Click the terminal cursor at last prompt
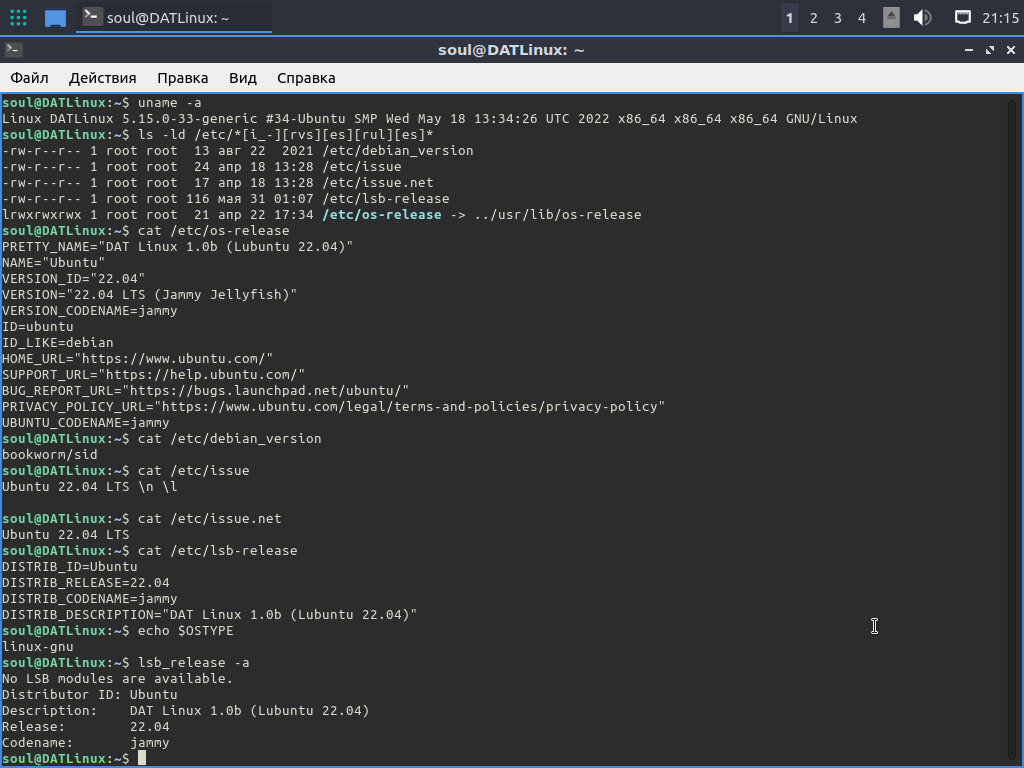The image size is (1024, 768). 142,758
